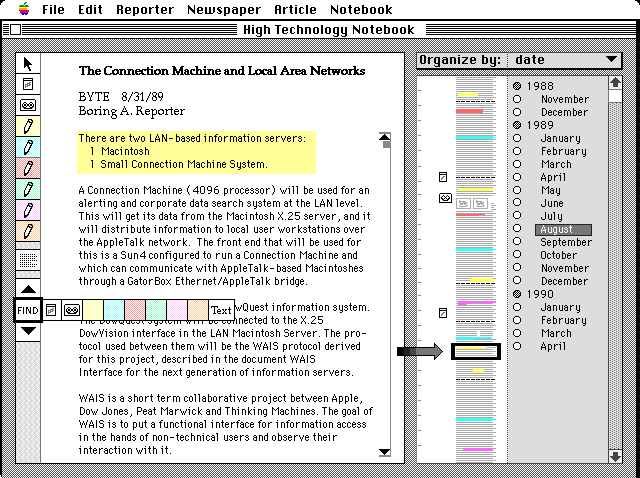640x478 pixels.
Task: Find yellow highlights via yellow swatch
Action: pos(93,310)
